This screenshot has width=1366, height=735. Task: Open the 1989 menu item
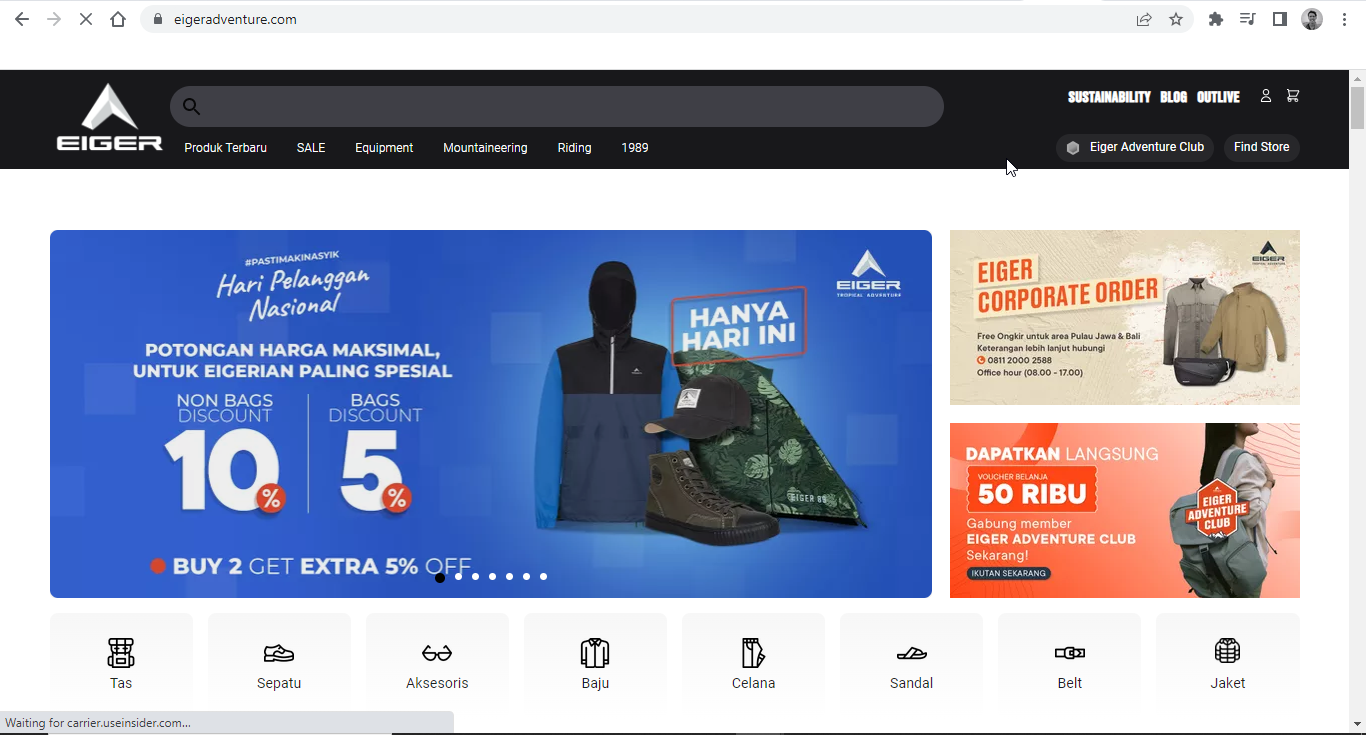coord(635,148)
